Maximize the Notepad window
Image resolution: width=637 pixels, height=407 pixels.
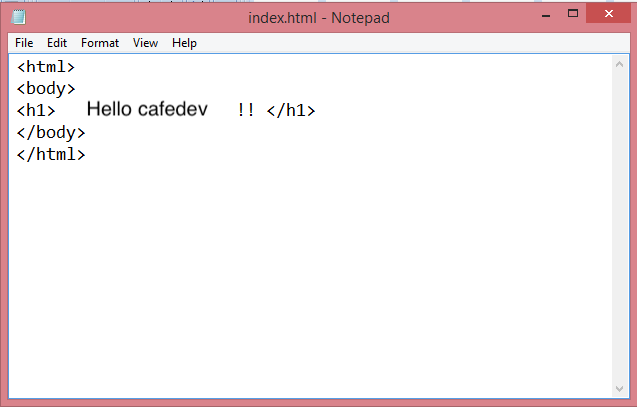tap(573, 13)
